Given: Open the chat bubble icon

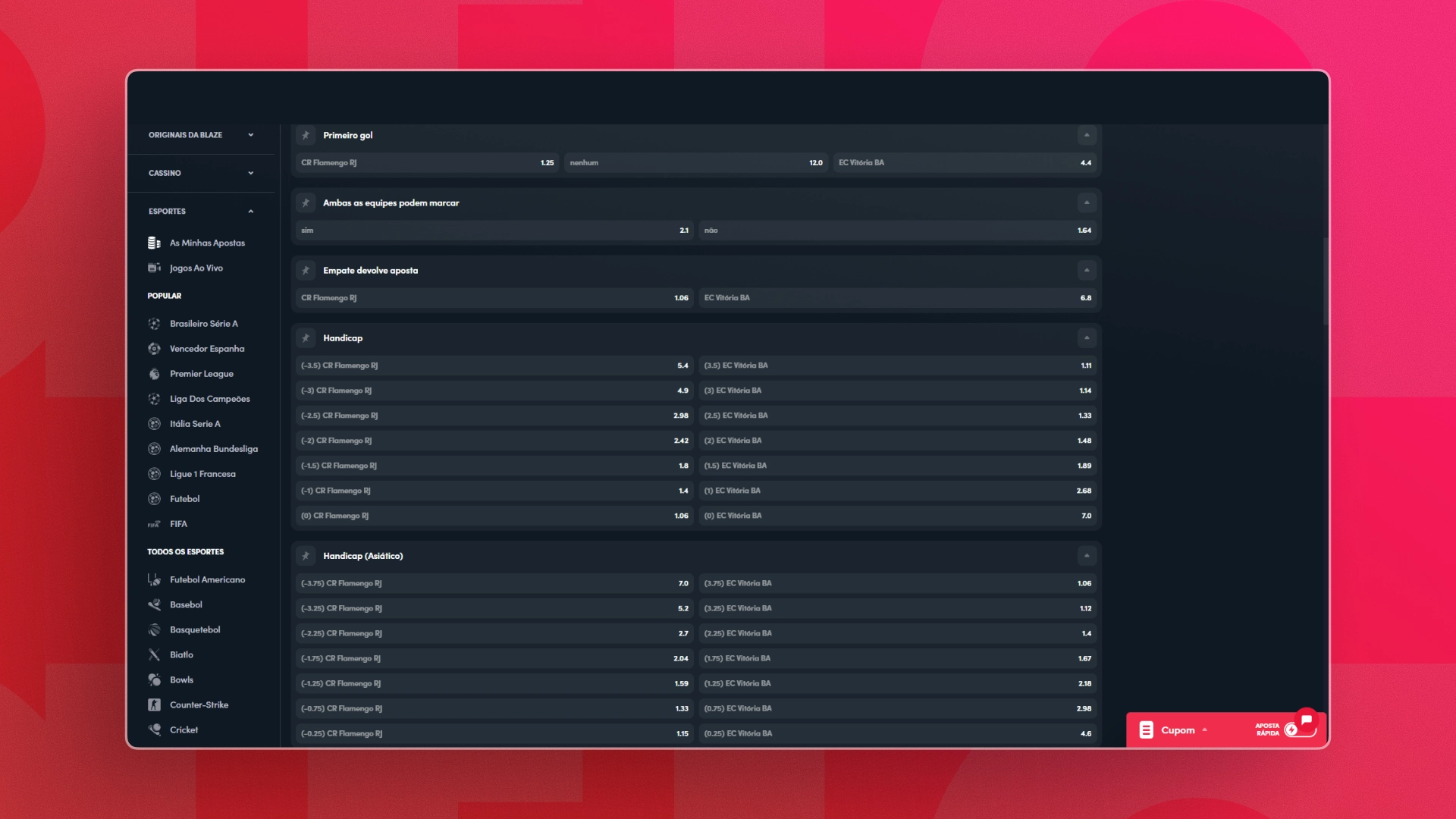Looking at the screenshot, I should [1306, 720].
